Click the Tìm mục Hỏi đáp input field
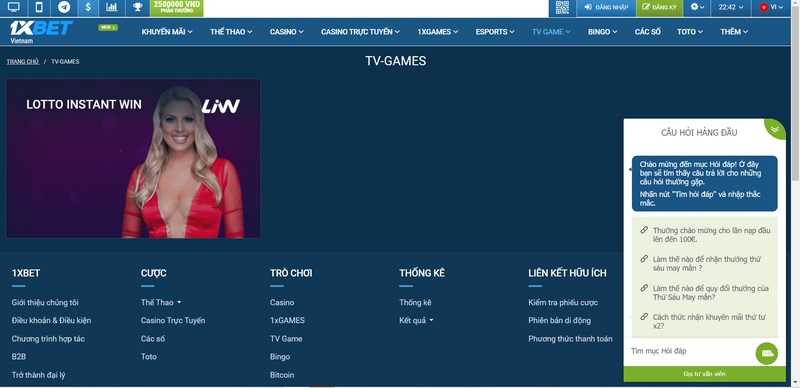Viewport: 800px width, 388px height. pos(689,351)
